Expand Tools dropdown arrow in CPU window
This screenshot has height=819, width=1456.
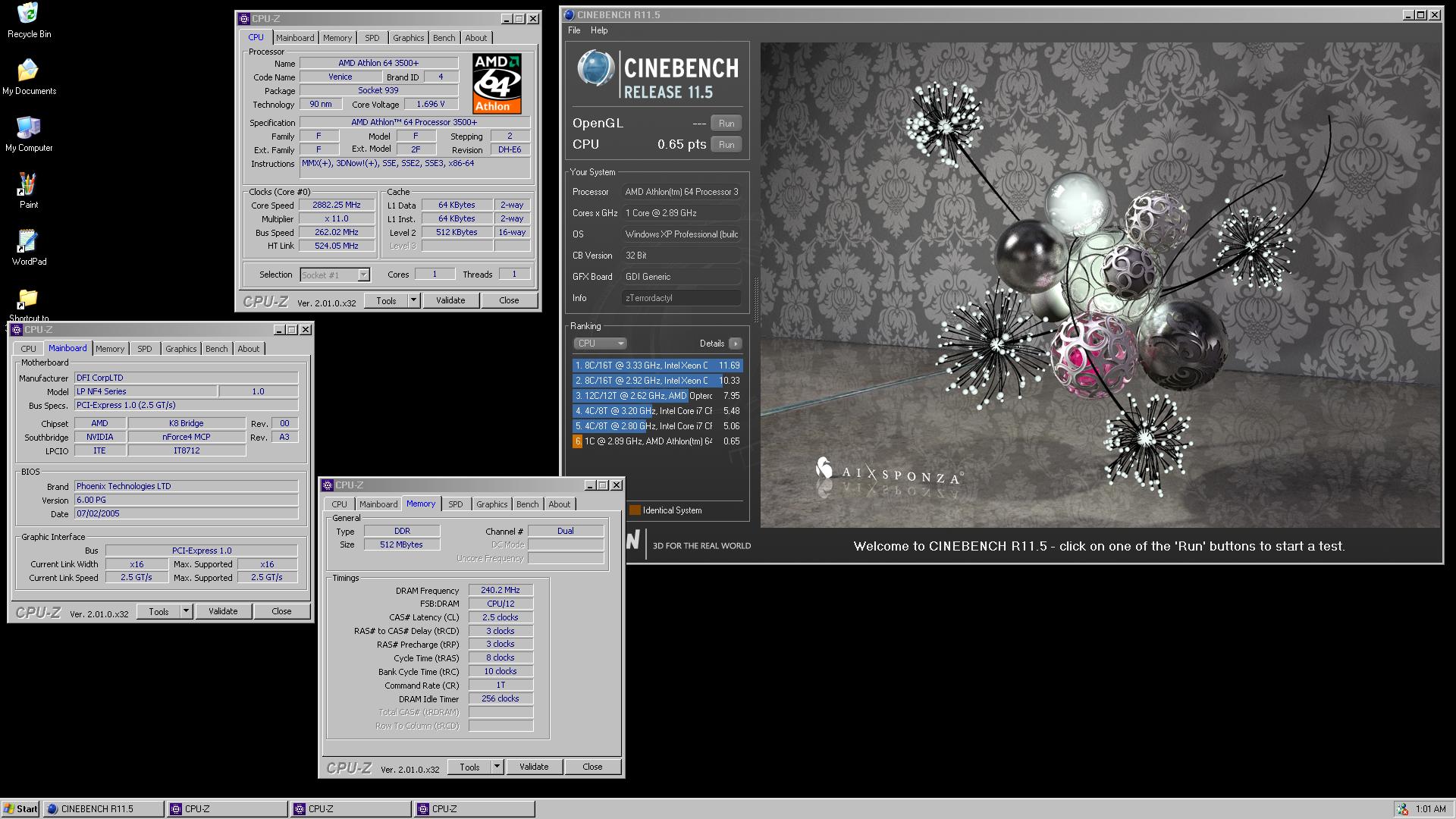(413, 300)
